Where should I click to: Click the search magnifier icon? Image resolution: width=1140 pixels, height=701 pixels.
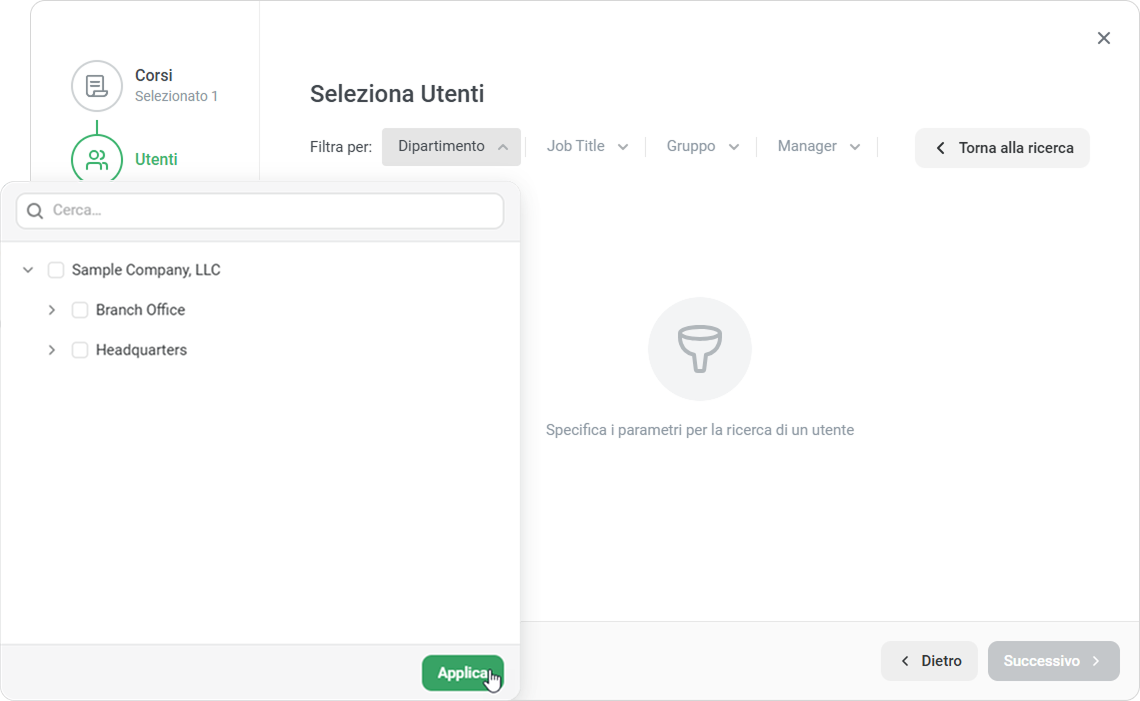[35, 211]
